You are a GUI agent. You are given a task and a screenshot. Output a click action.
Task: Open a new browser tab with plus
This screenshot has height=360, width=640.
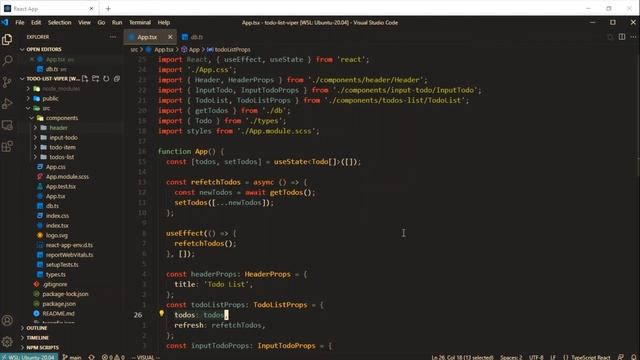[x=108, y=8]
